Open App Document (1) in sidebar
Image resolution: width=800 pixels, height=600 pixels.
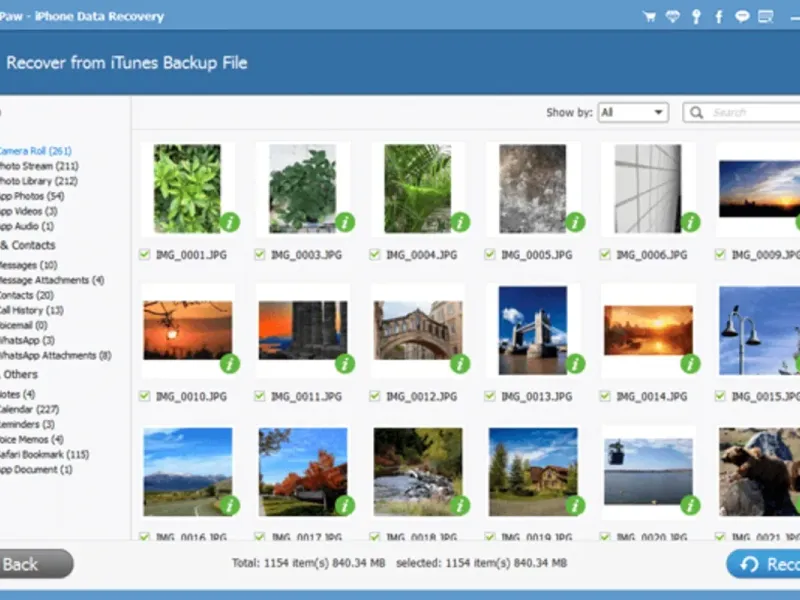coord(36,469)
